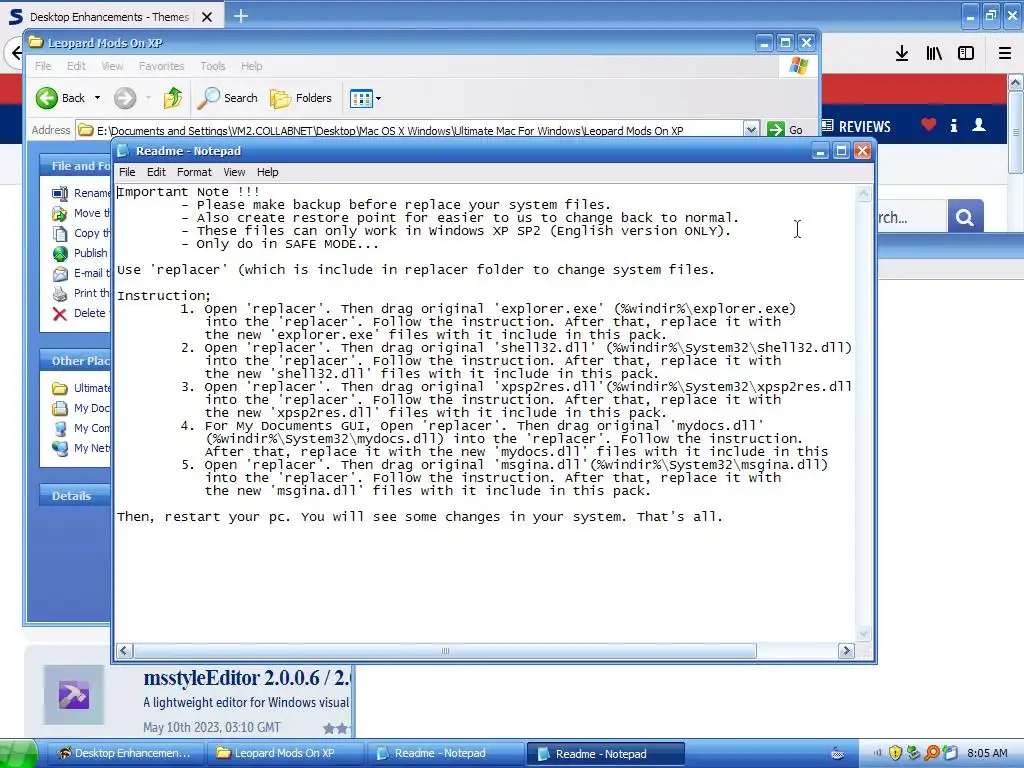Click the browser page scrollbar up arrow
Image resolution: width=1024 pixels, height=768 pixels.
(1016, 83)
